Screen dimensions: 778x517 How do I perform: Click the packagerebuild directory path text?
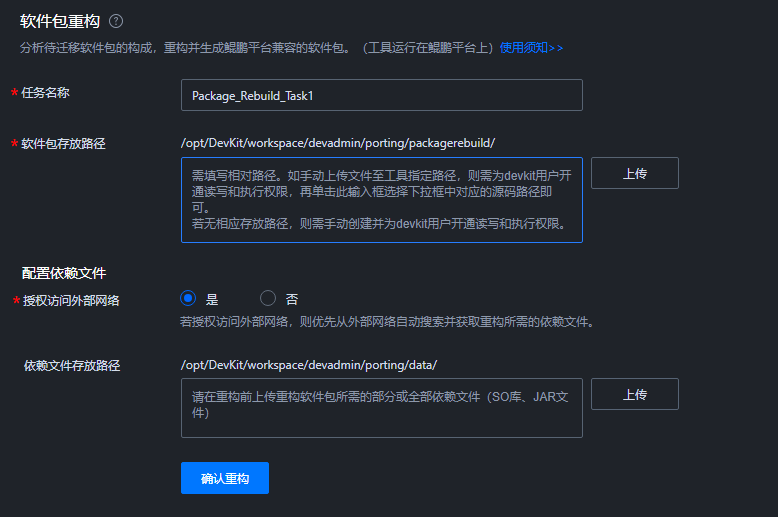click(338, 143)
